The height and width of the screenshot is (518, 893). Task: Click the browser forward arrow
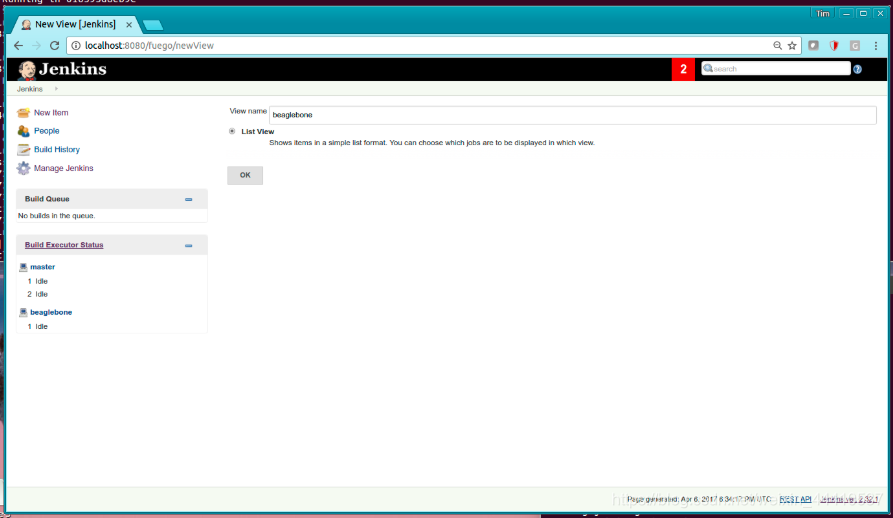point(36,46)
